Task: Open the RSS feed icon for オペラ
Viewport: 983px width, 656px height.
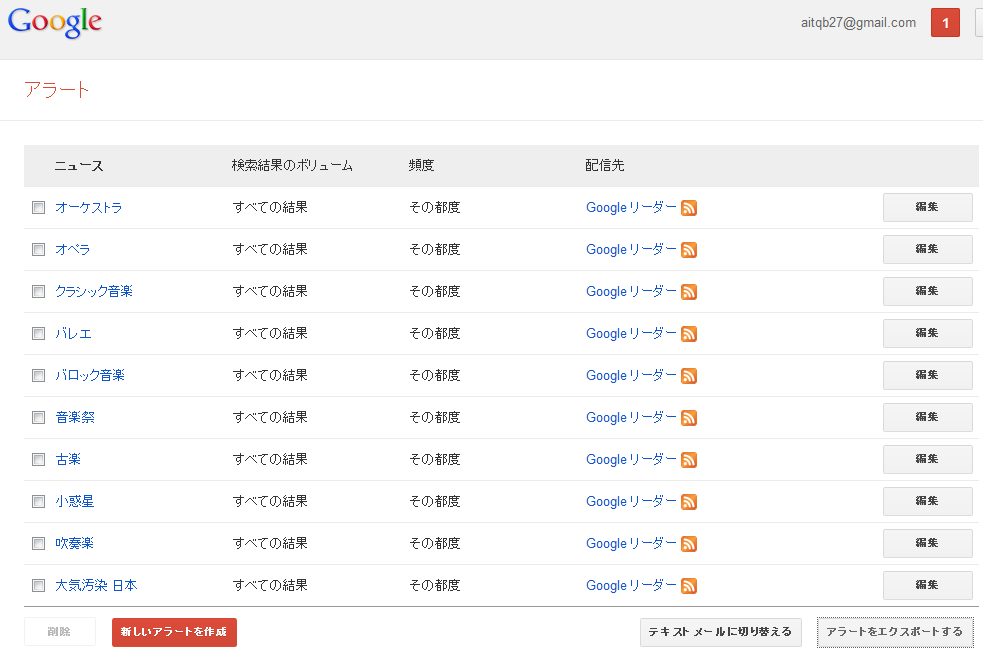Action: pos(689,250)
